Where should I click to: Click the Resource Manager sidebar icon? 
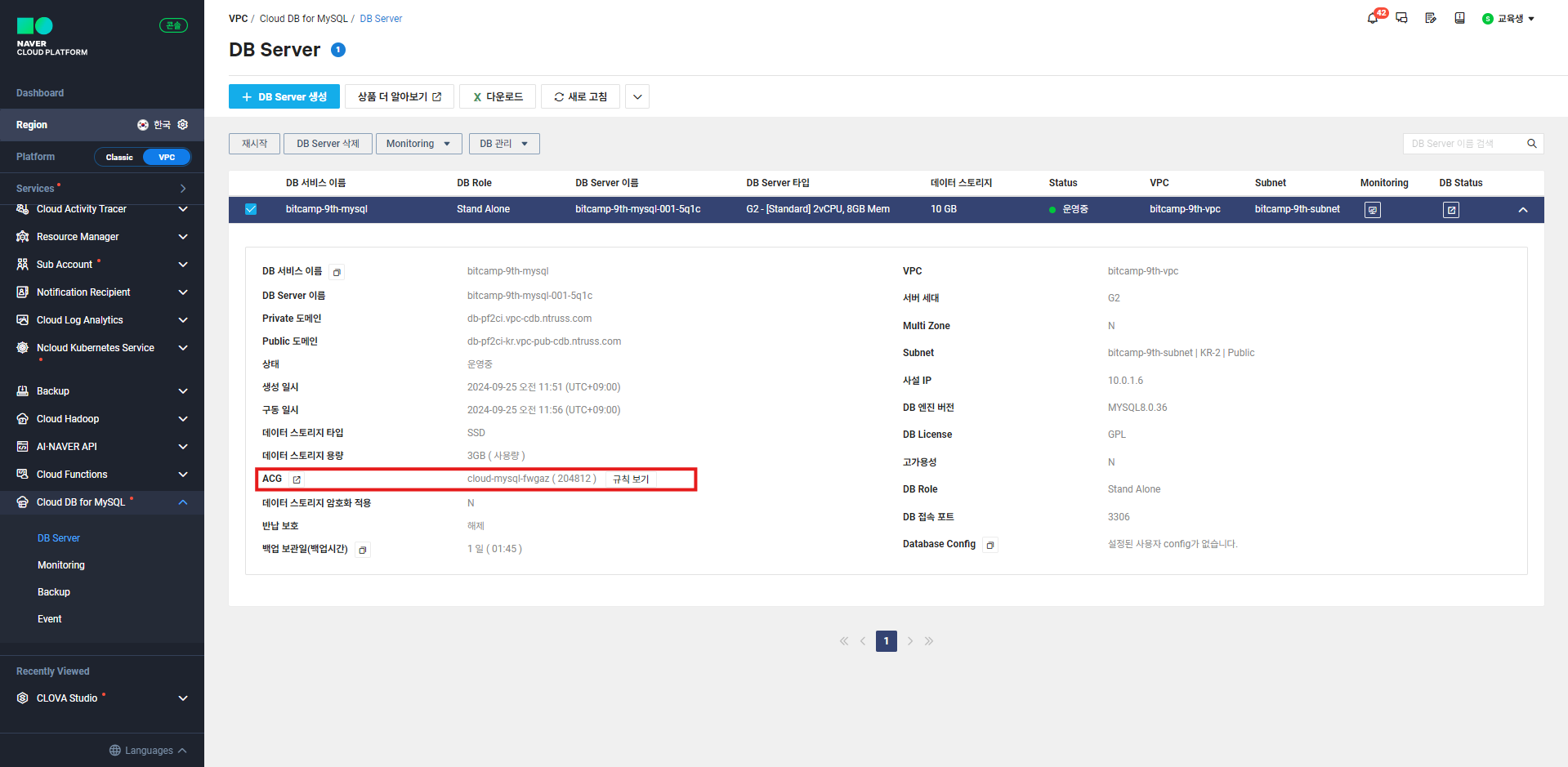(x=23, y=237)
